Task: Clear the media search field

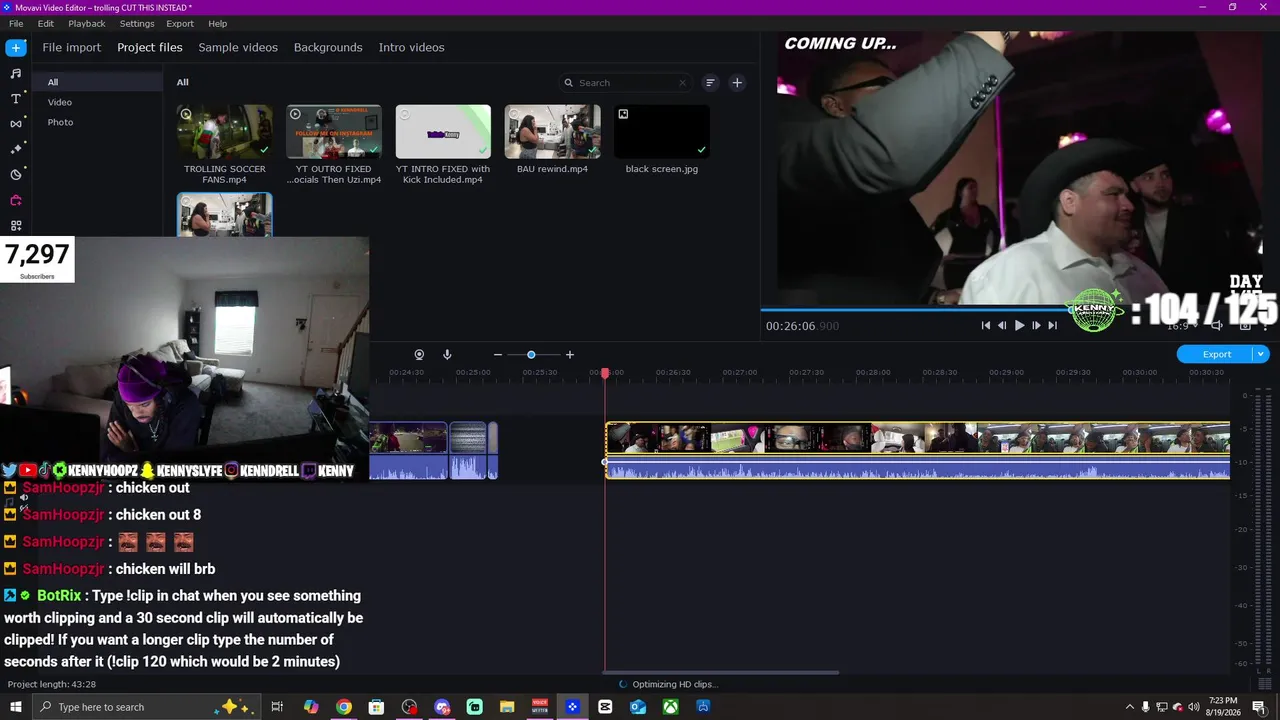Action: coord(683,83)
